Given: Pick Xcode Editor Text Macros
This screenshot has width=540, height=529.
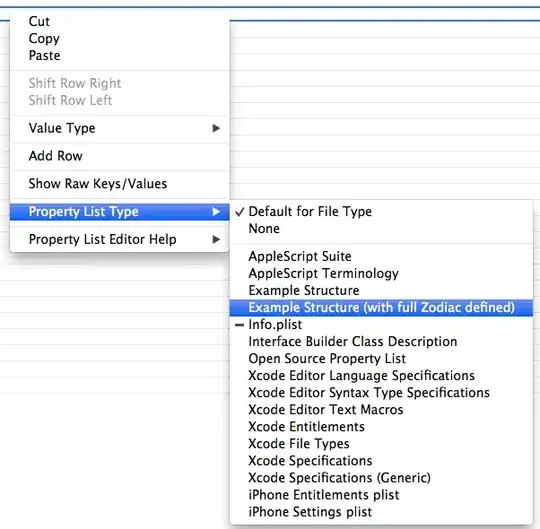Looking at the screenshot, I should (381, 410).
